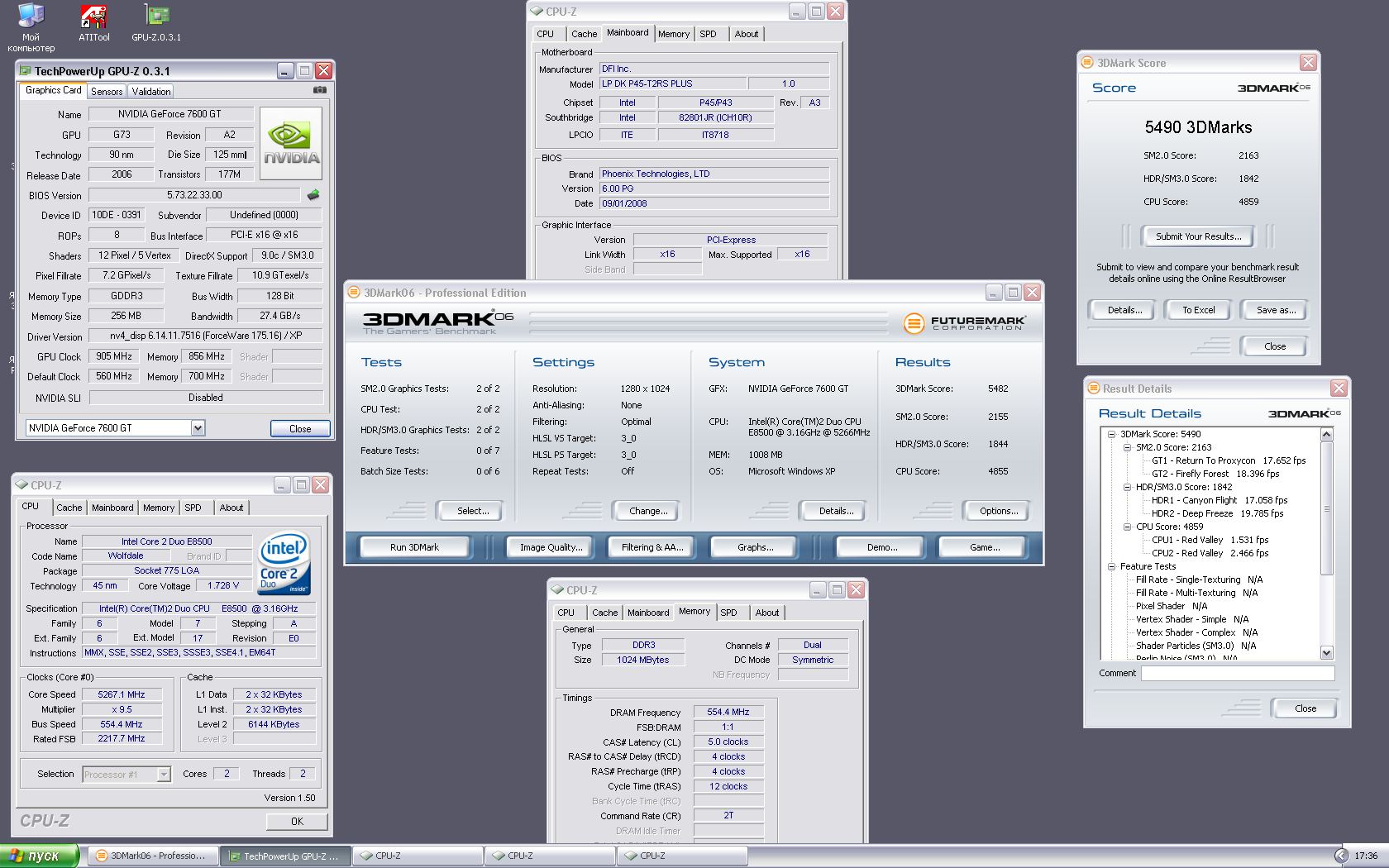This screenshot has height=868, width=1389.
Task: Click the Intel Core 2 Duo logo
Action: tap(284, 563)
